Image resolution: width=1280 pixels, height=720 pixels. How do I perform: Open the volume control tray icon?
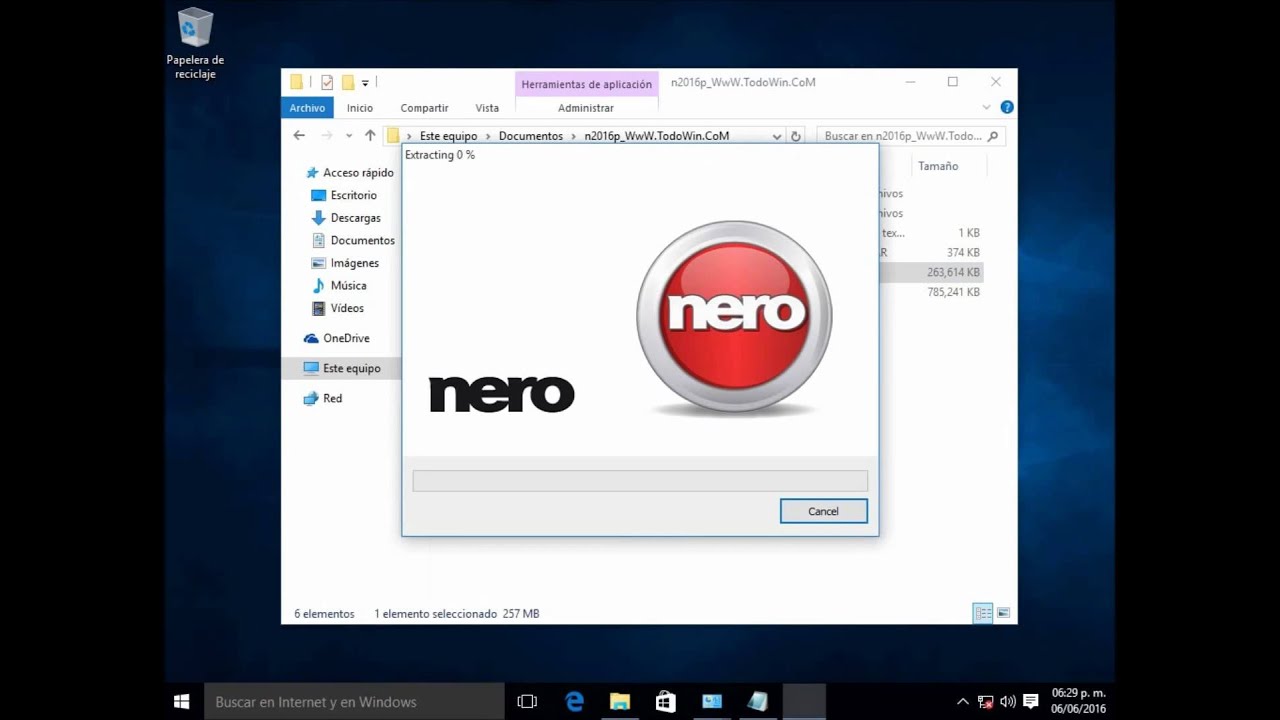pyautogui.click(x=1007, y=702)
